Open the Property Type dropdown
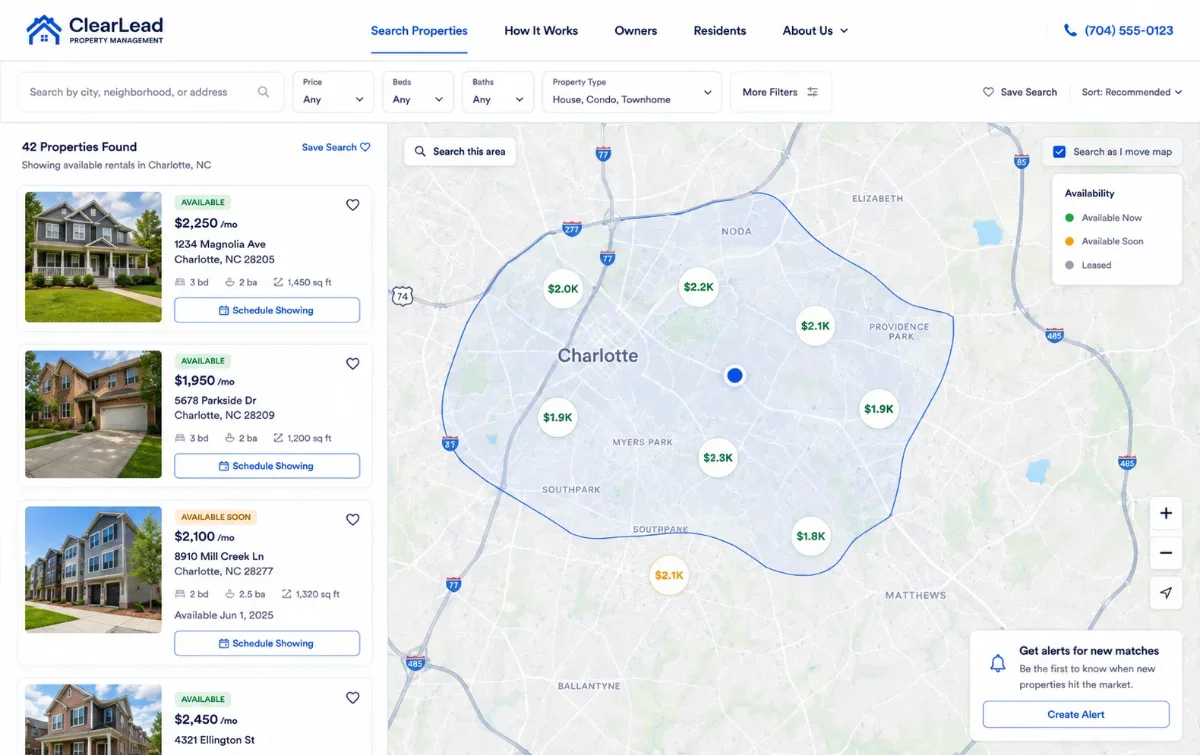Image resolution: width=1200 pixels, height=755 pixels. point(632,92)
